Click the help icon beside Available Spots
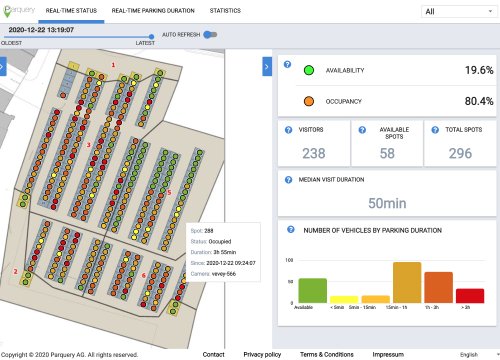The width and height of the screenshot is (500, 360). tap(362, 130)
